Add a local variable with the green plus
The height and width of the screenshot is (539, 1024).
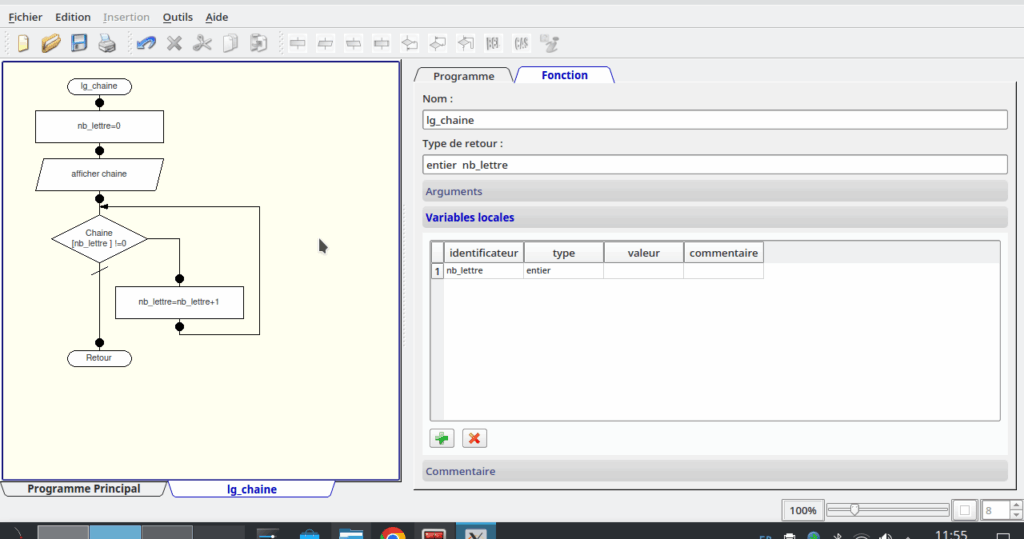coord(441,438)
